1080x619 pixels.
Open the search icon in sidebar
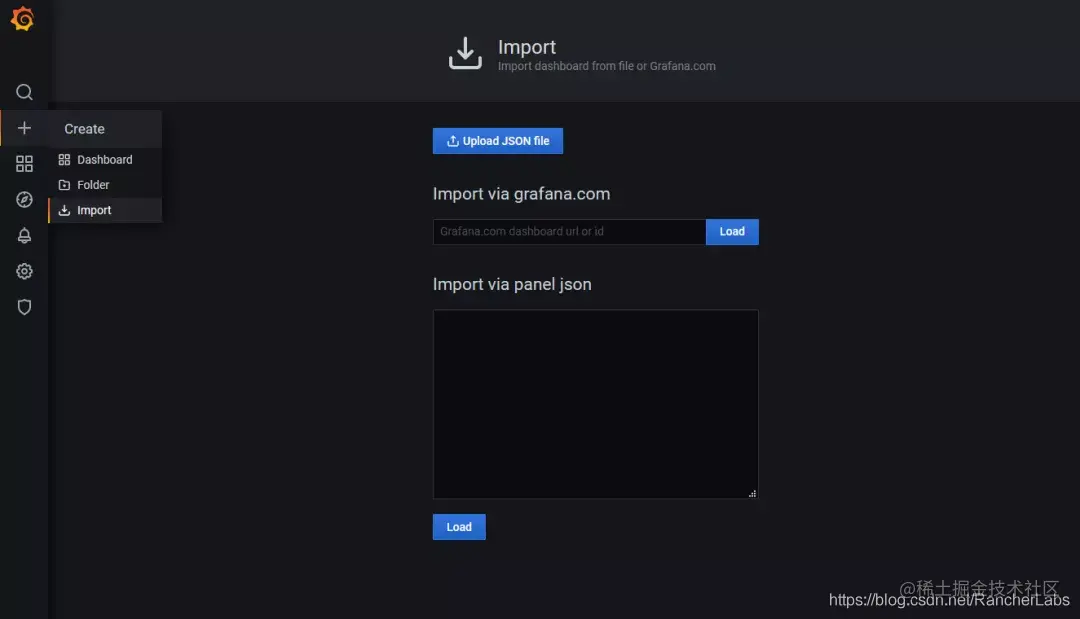point(24,92)
